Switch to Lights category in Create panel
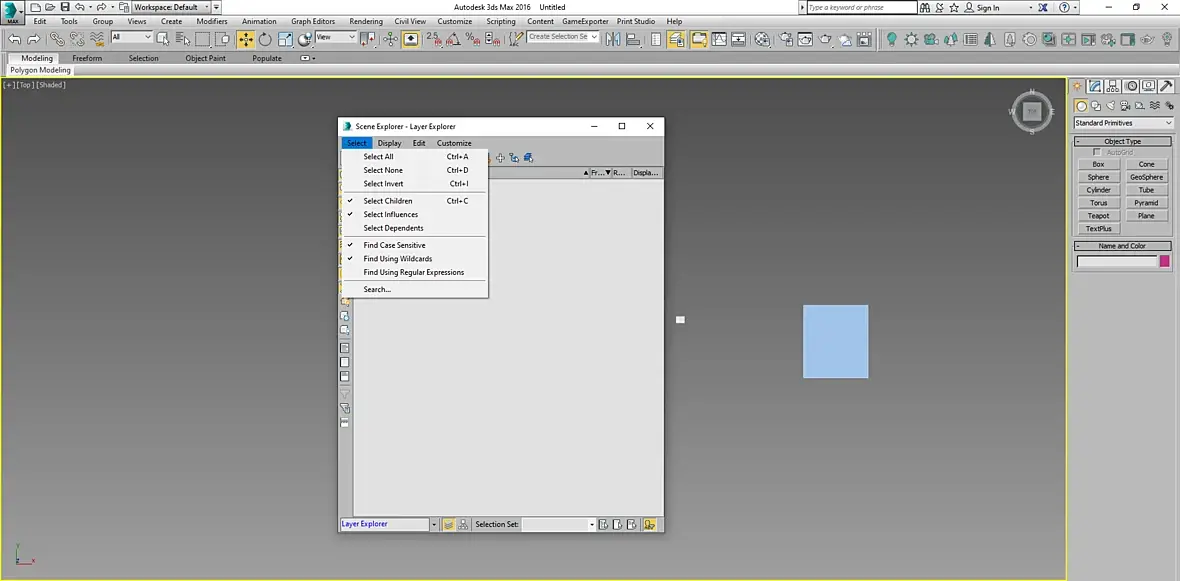The width and height of the screenshot is (1180, 581). 1111,106
